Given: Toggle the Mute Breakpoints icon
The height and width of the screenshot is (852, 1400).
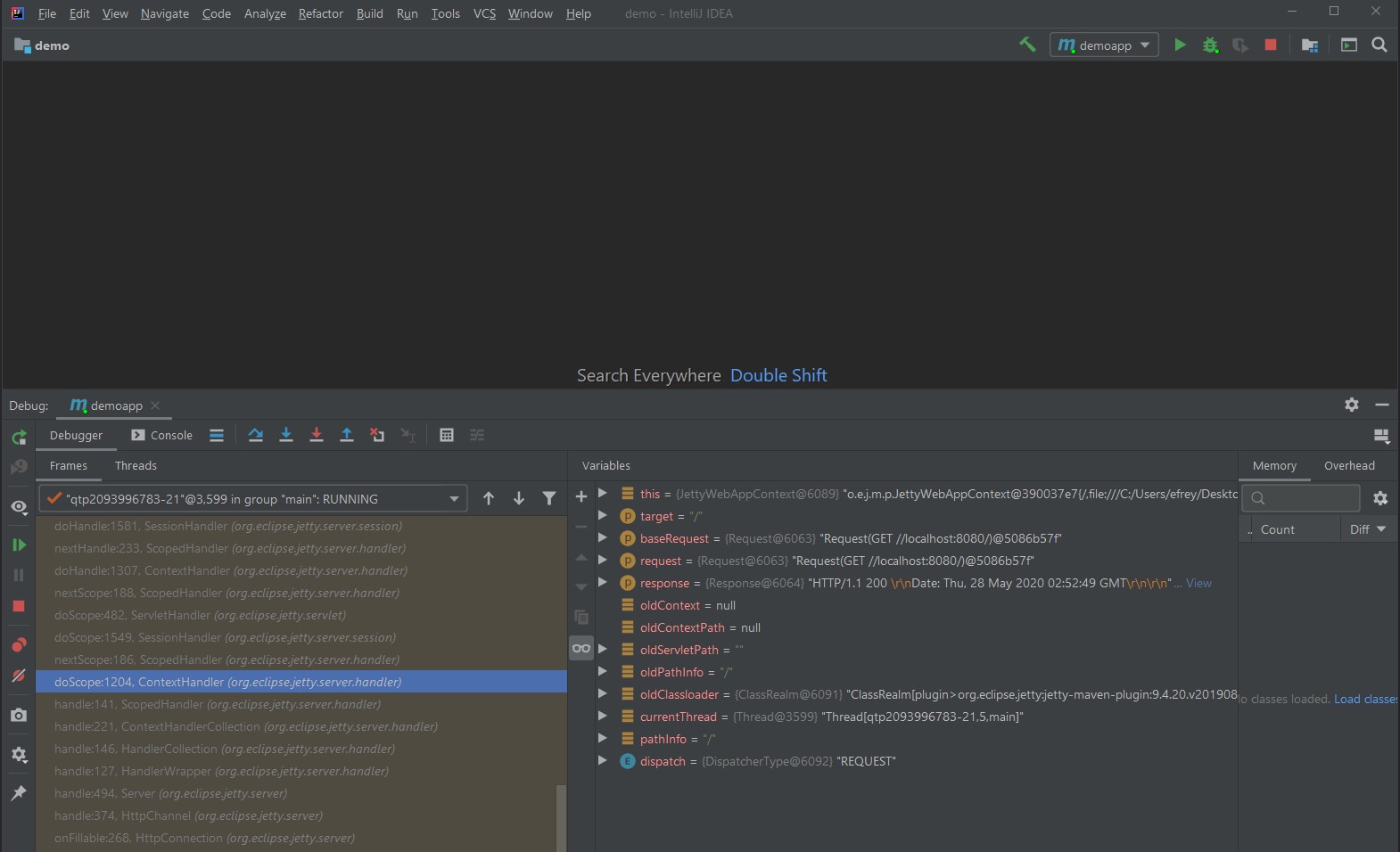Looking at the screenshot, I should coord(19,676).
